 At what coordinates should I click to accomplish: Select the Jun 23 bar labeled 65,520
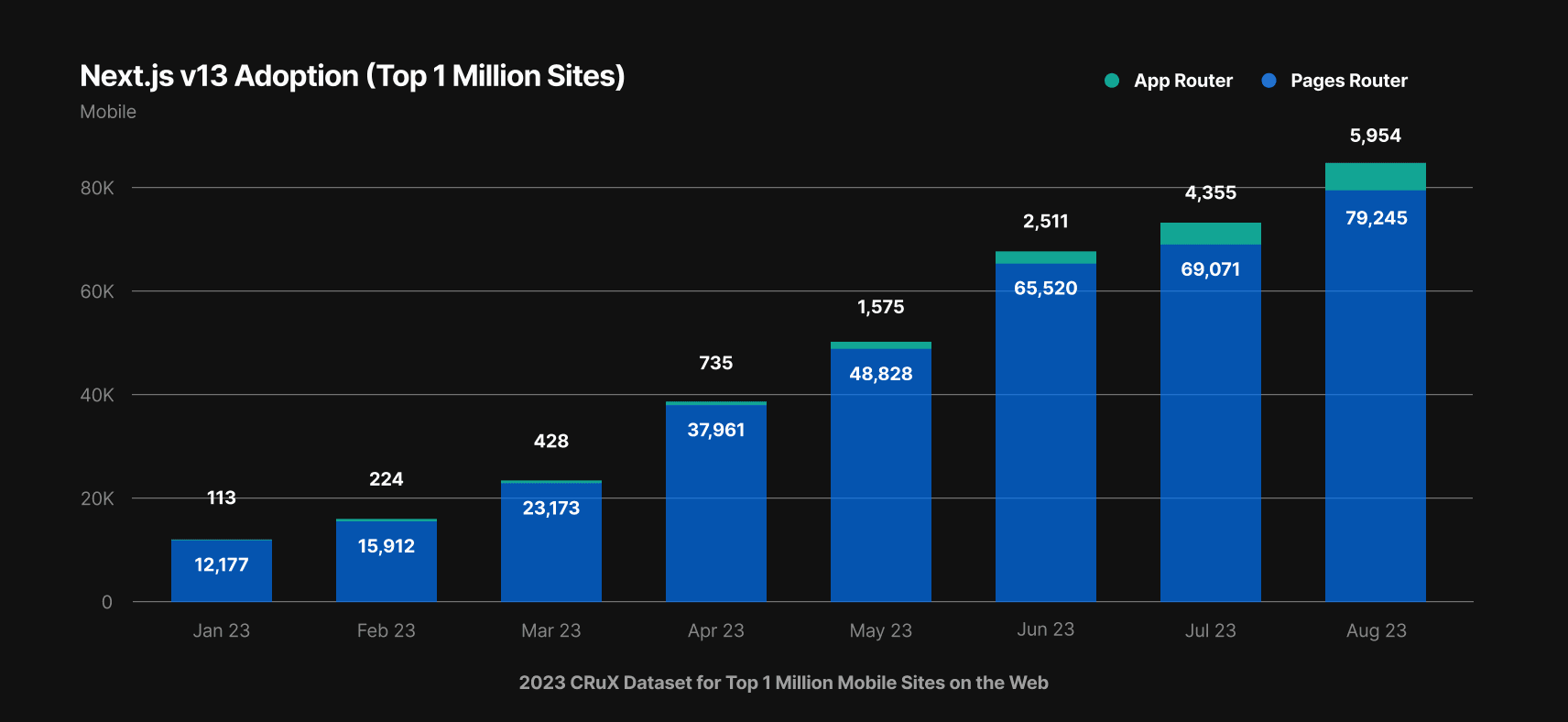pos(1046,432)
